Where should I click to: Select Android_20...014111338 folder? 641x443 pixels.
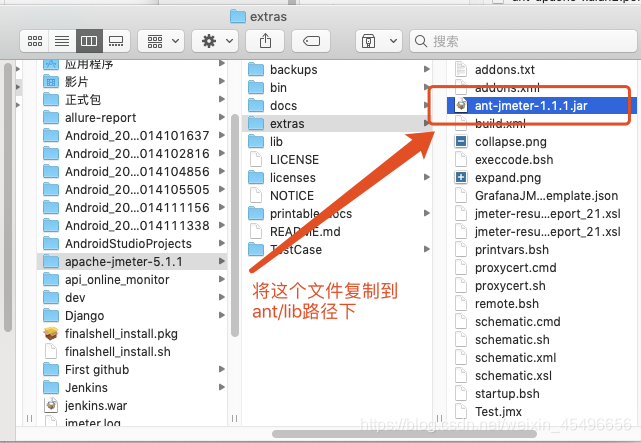pyautogui.click(x=132, y=225)
